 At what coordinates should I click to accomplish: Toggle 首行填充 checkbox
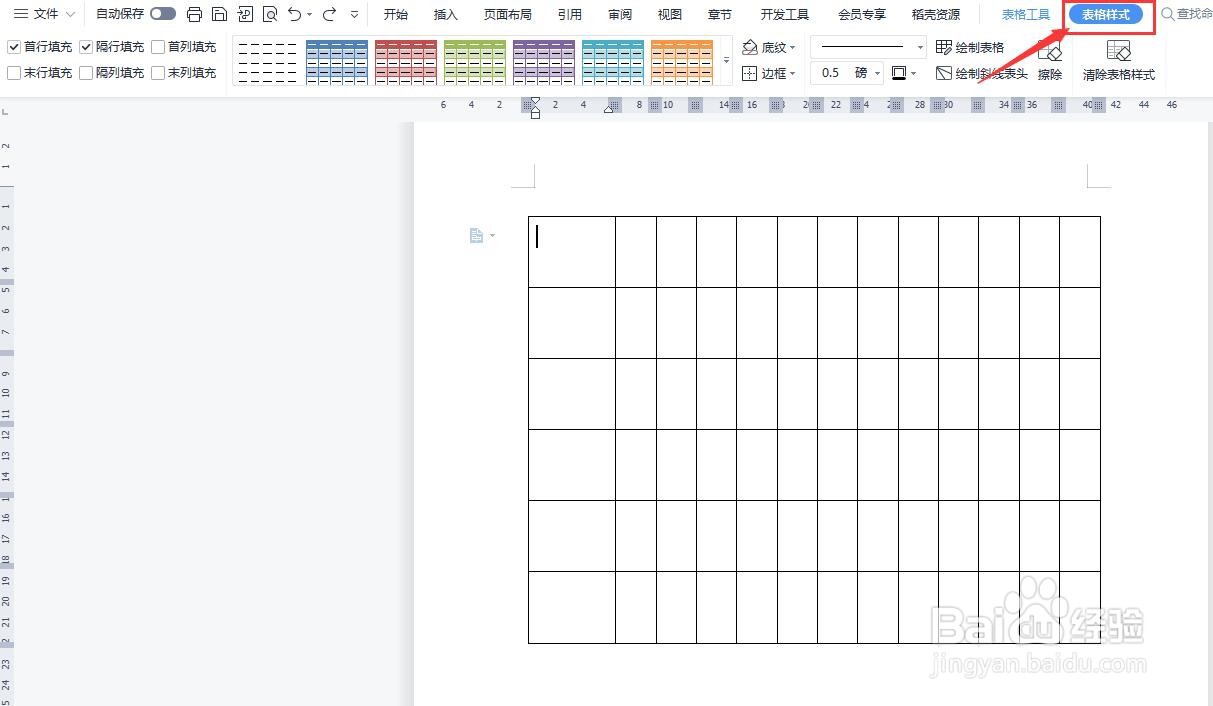pos(14,47)
